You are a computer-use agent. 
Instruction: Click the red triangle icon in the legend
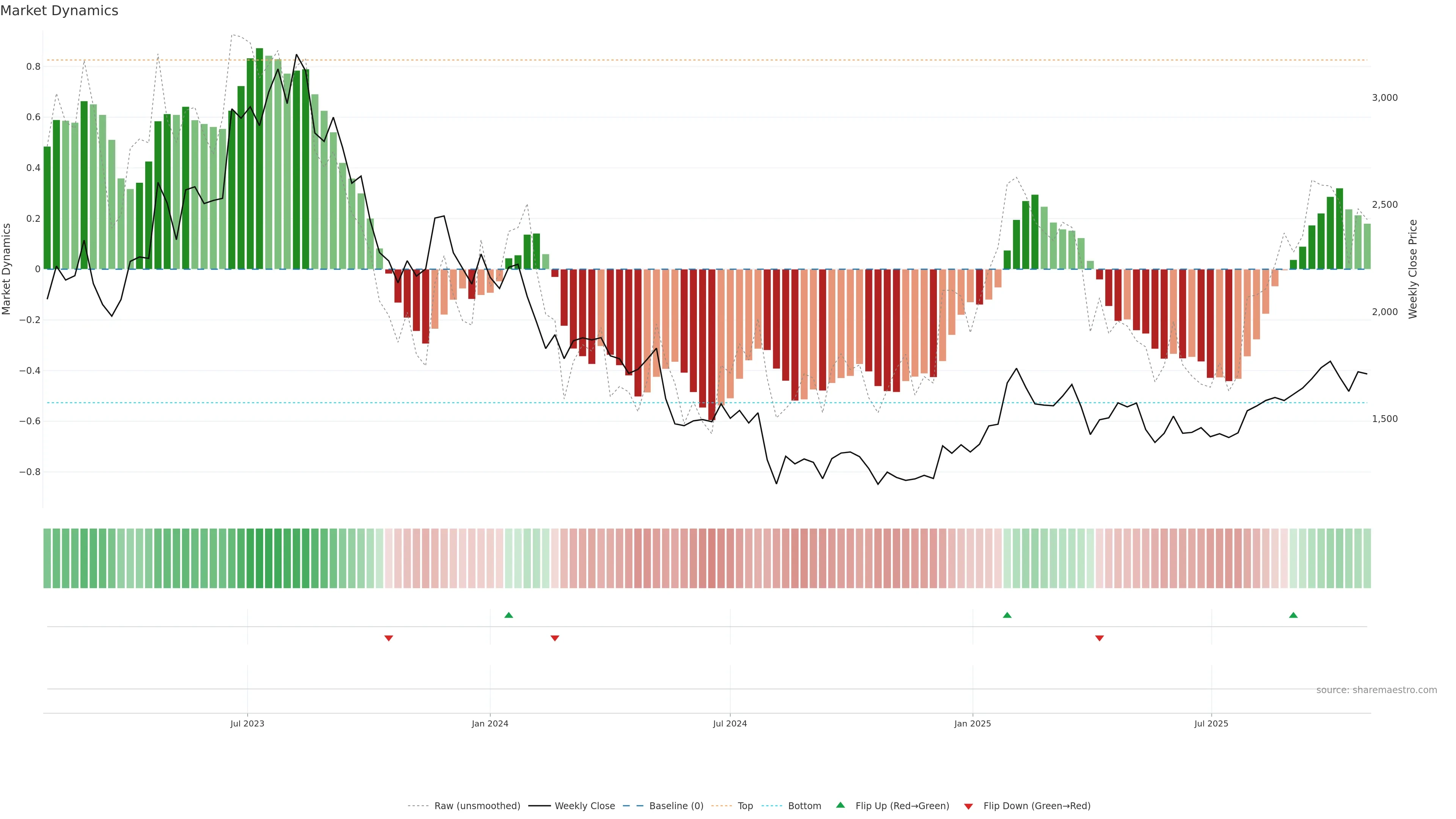968,806
